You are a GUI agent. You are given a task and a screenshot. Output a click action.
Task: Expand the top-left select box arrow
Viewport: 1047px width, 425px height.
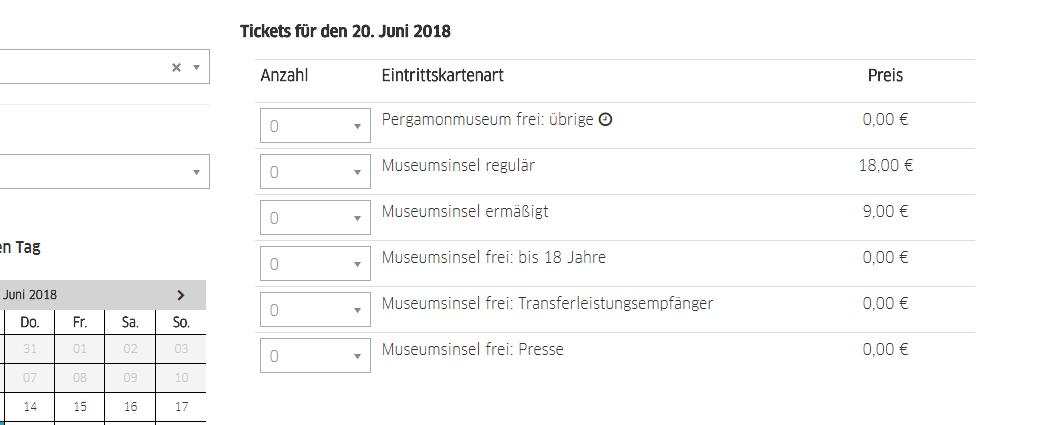click(x=196, y=67)
